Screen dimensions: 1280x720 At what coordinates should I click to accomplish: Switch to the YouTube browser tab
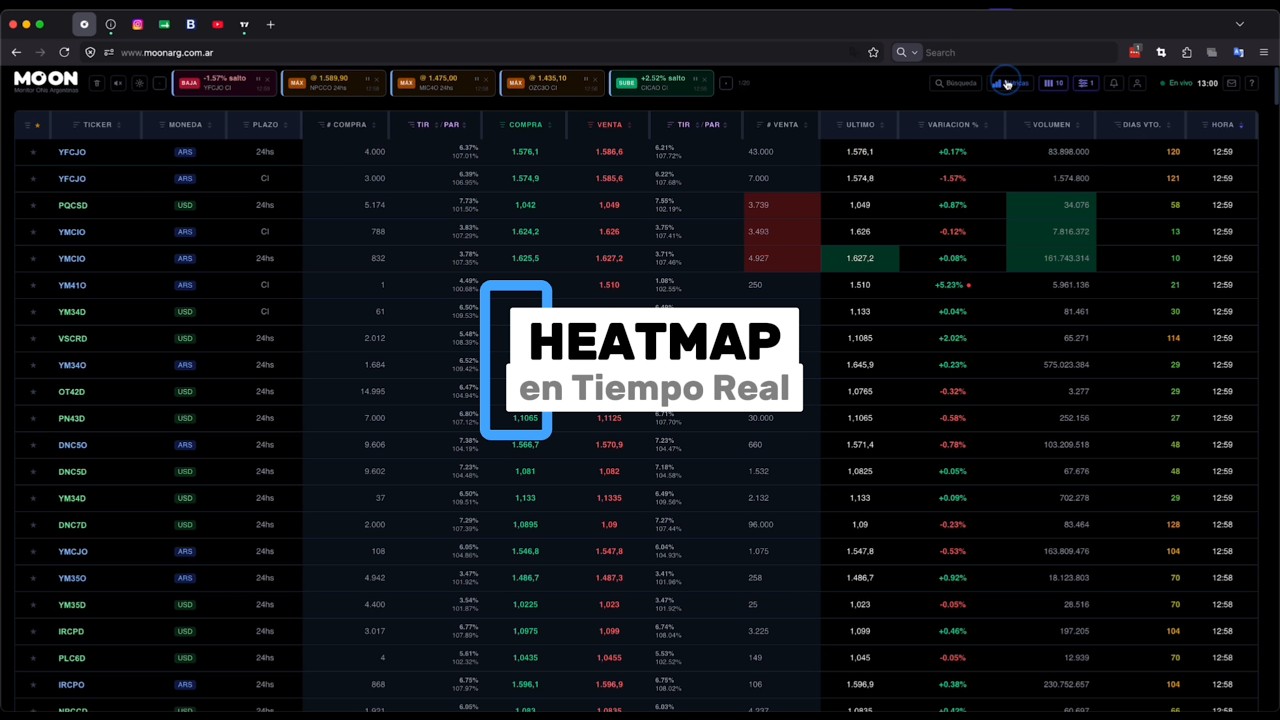pos(217,24)
